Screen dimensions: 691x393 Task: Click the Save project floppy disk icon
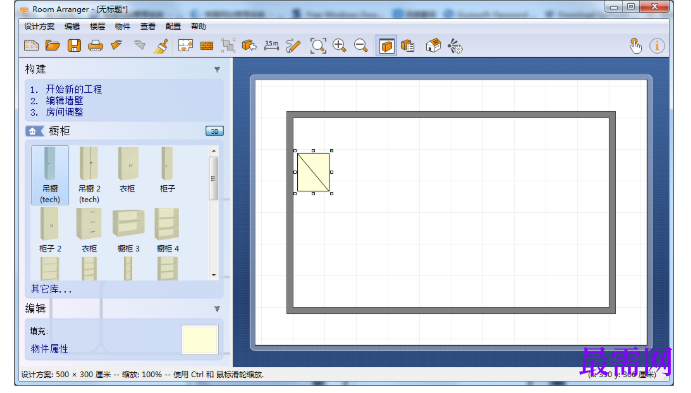[x=74, y=46]
